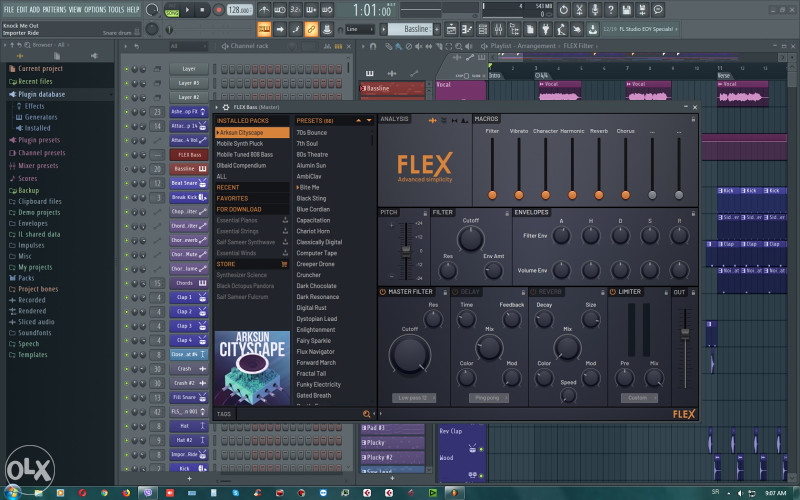Viewport: 800px width, 500px height.
Task: Toggle the LIMITER power button
Action: [613, 292]
